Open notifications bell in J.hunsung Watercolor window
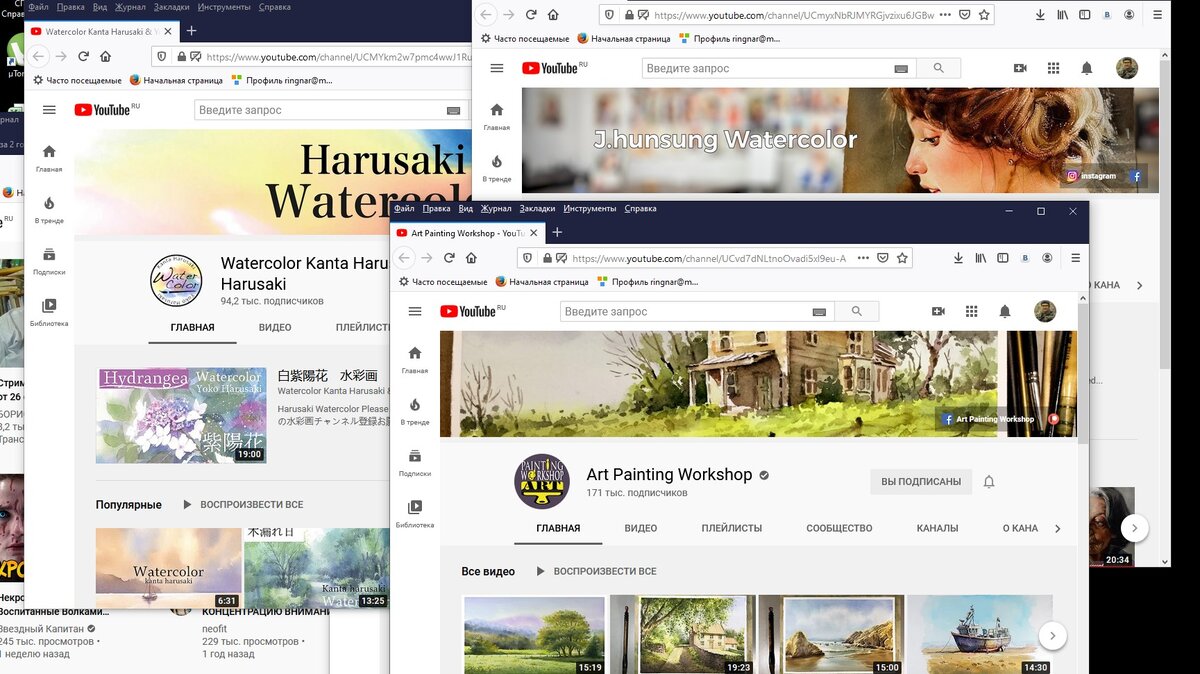 (1087, 68)
